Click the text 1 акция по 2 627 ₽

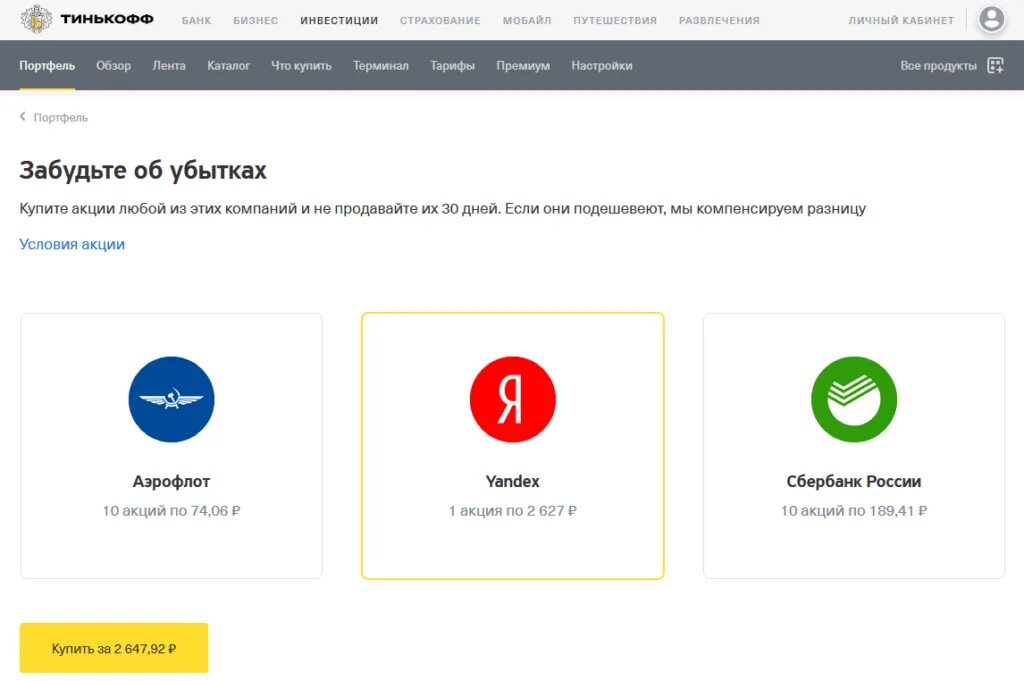(x=513, y=511)
